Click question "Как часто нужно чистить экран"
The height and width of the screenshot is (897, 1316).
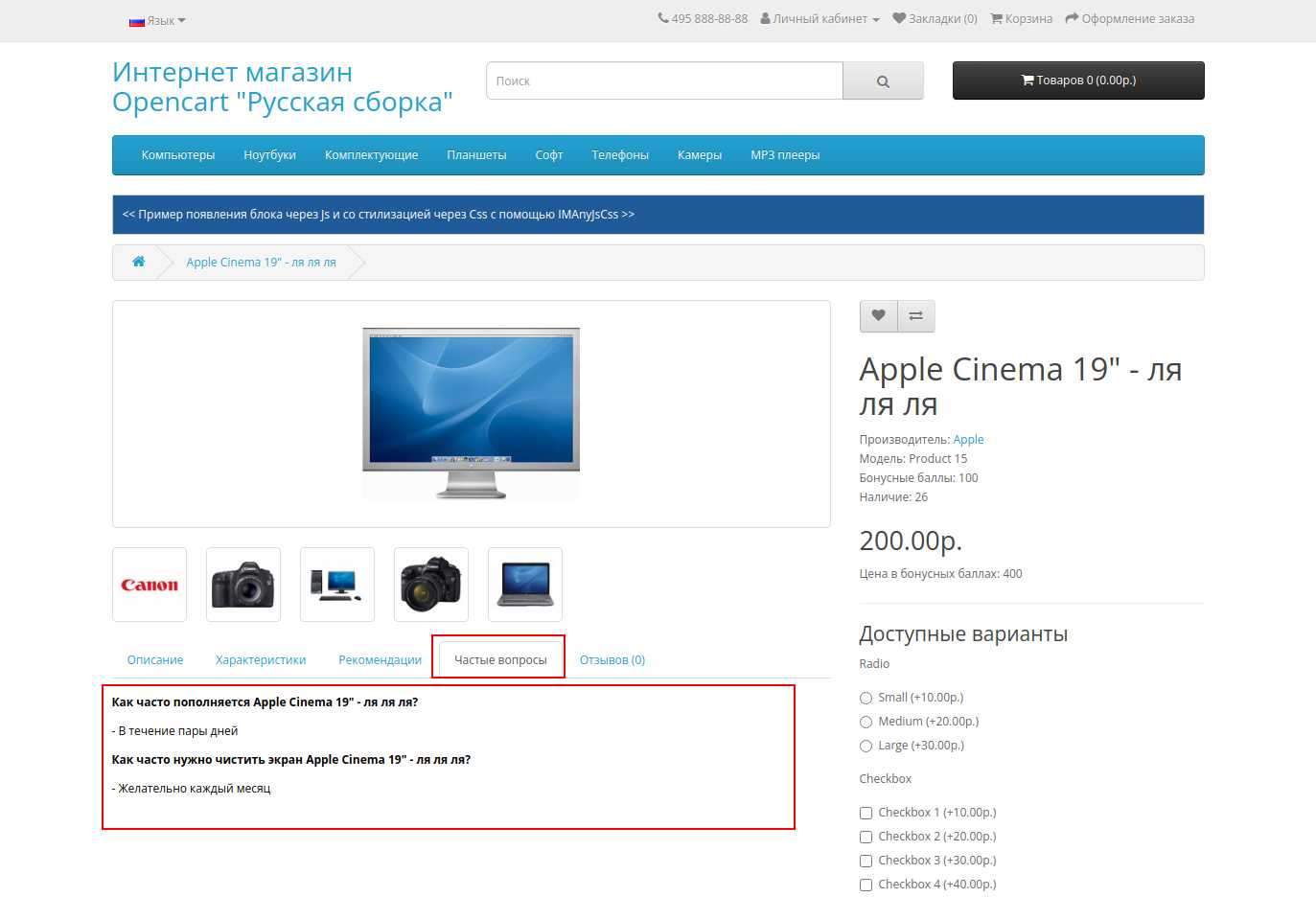(x=291, y=760)
